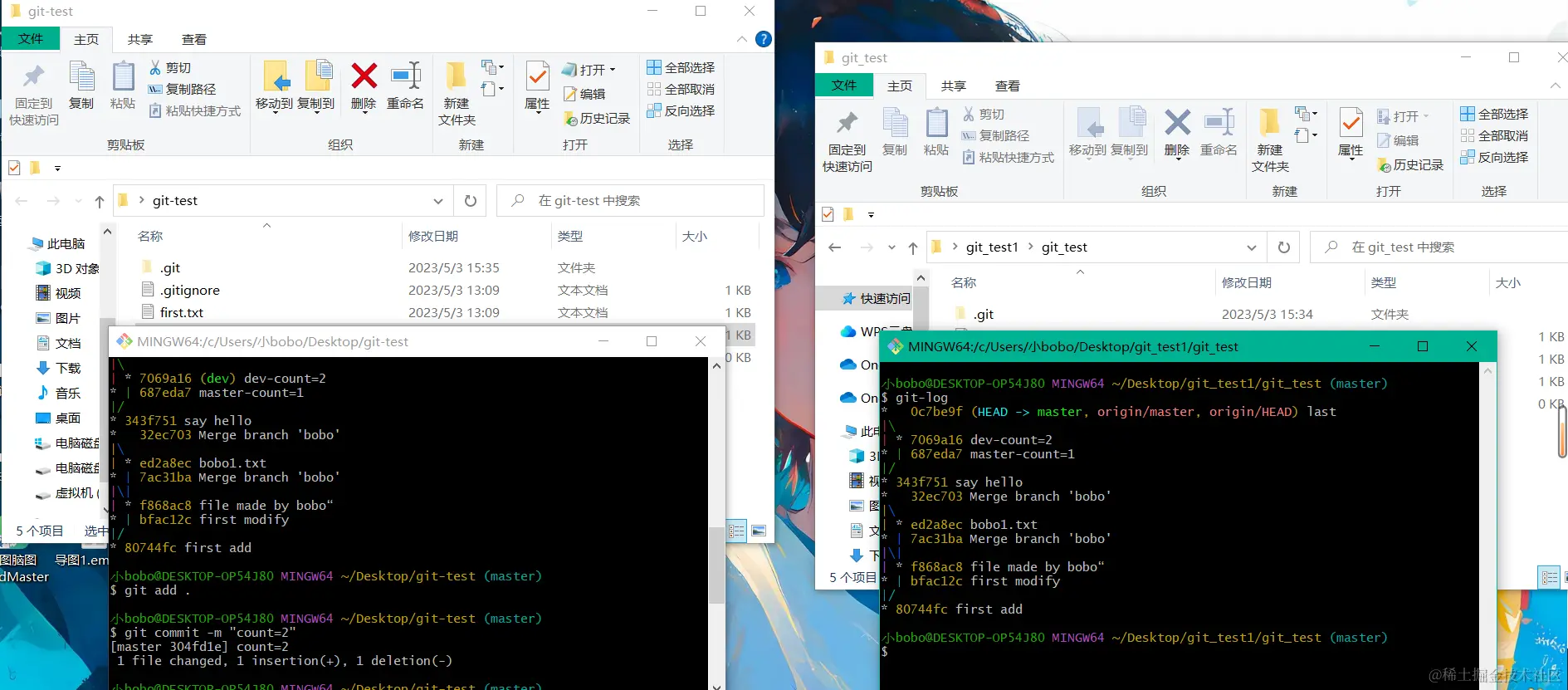
Task: Click the help question mark icon in git-test window
Action: coord(764,39)
